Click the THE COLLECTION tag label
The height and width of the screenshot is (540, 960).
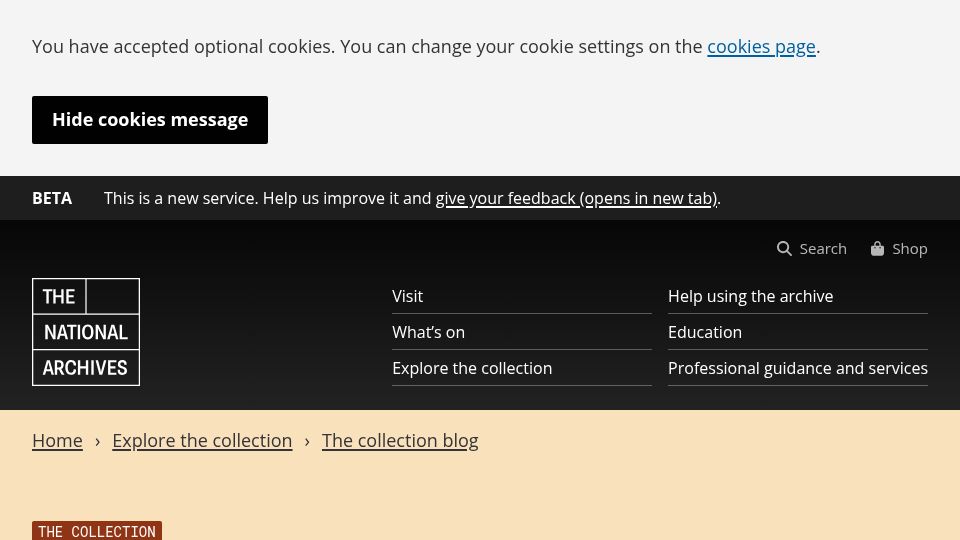pyautogui.click(x=97, y=531)
